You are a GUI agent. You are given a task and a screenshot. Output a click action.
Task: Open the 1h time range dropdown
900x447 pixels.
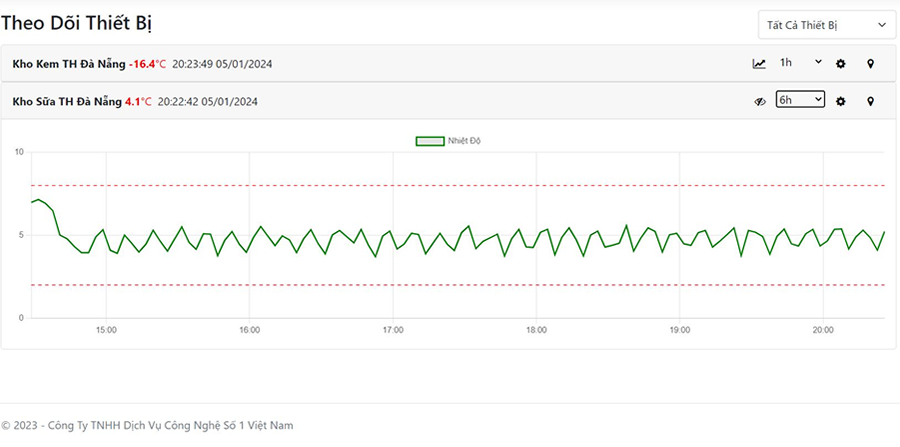coord(800,62)
